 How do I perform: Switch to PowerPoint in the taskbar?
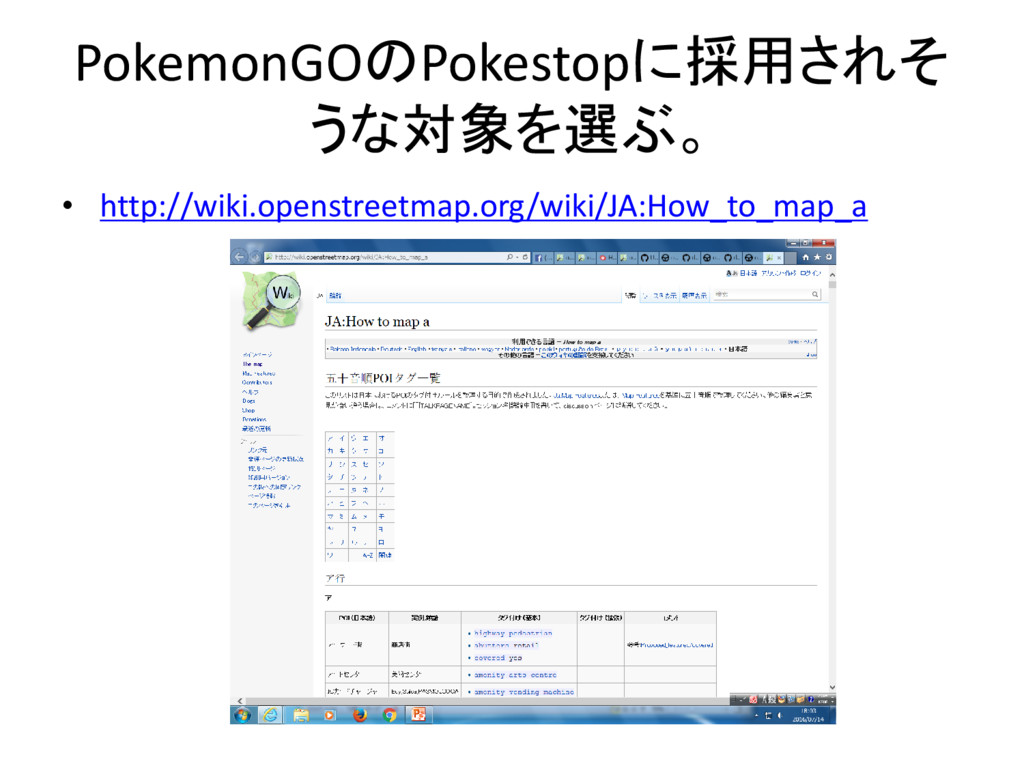[418, 715]
